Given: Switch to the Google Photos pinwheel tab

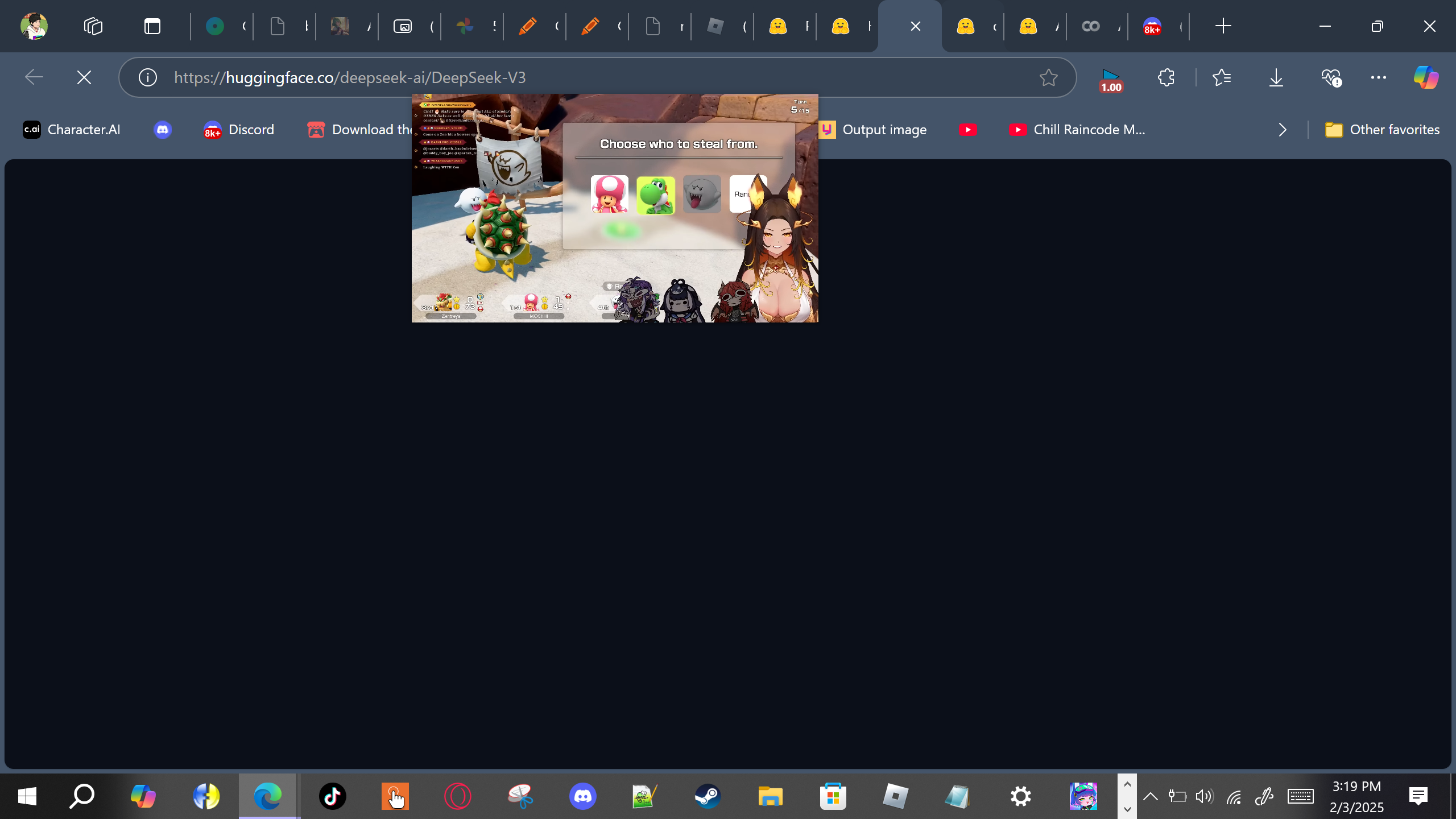Looking at the screenshot, I should coord(465,26).
